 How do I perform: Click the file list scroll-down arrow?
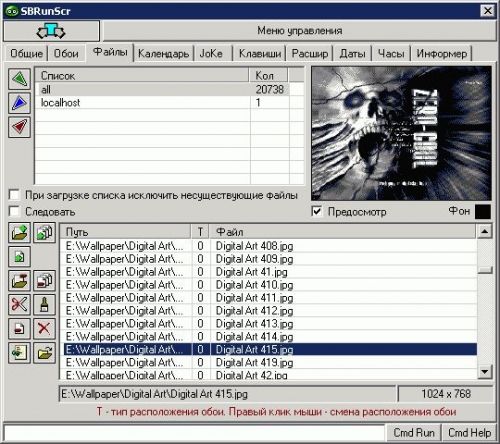(485, 371)
